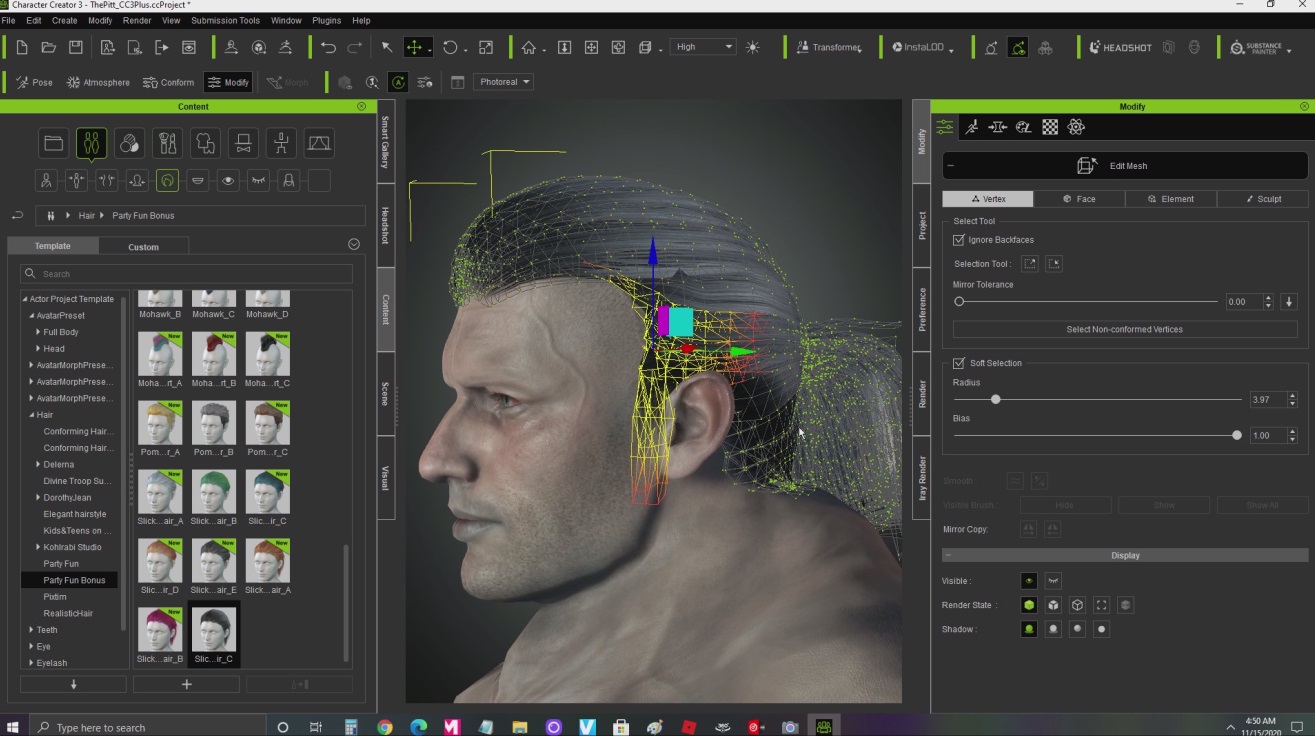
Task: Collapse the Hair tree node
Action: (31, 415)
